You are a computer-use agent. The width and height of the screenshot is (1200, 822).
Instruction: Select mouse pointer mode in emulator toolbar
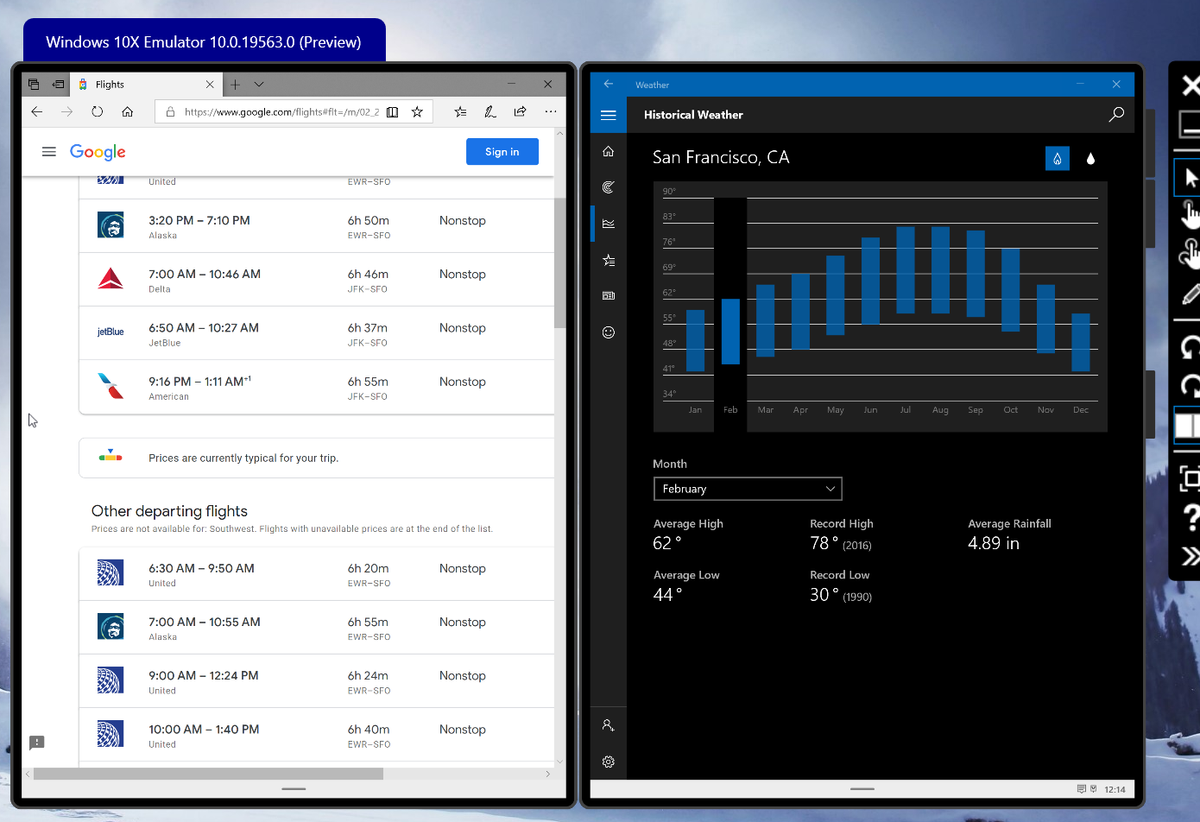1189,179
